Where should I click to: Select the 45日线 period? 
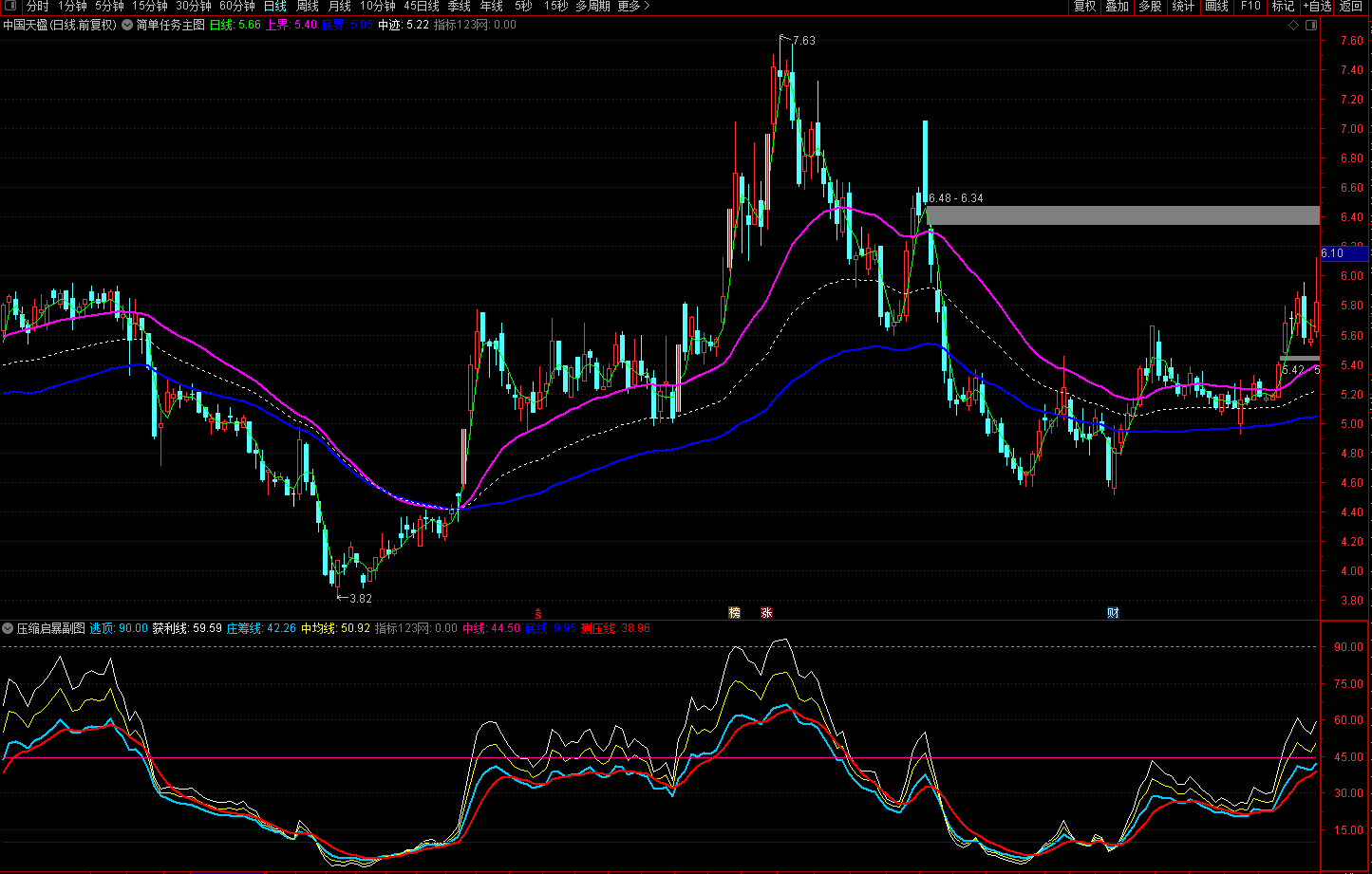click(422, 6)
